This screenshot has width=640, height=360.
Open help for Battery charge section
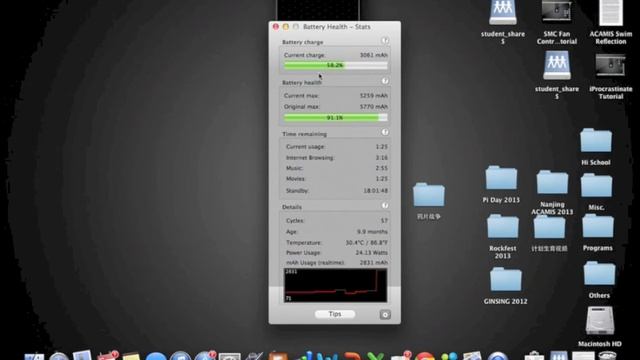coord(384,41)
